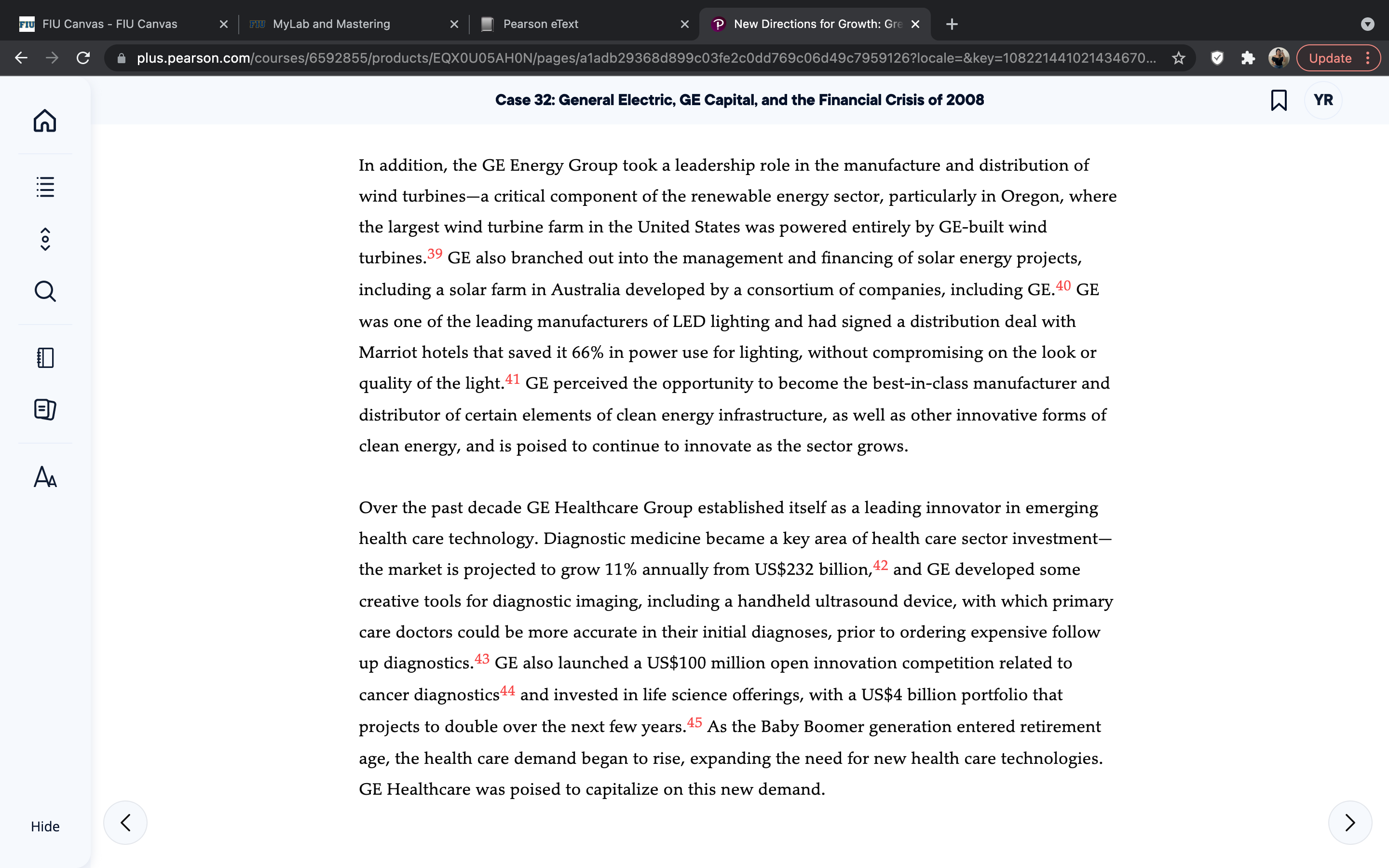Open the Chrome extensions puzzle icon

(x=1248, y=58)
